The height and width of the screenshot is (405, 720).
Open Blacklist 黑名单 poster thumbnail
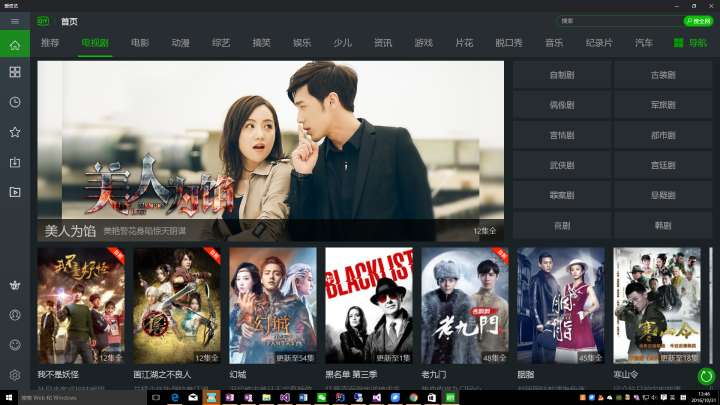click(x=369, y=306)
